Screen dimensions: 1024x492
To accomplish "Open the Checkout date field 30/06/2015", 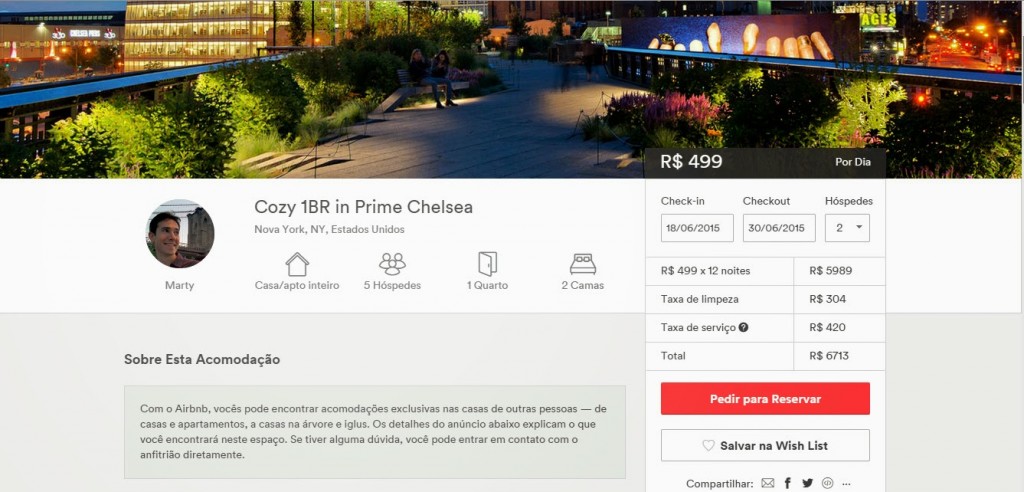I will coord(779,228).
